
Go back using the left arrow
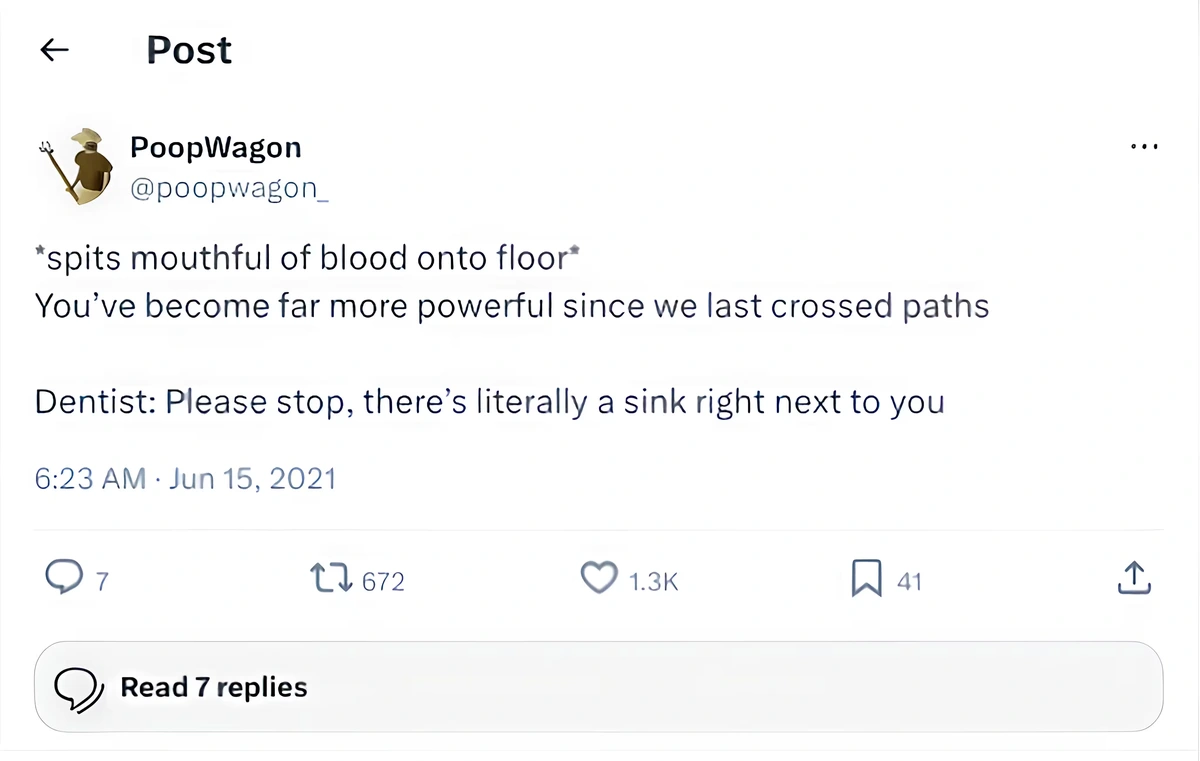54,50
